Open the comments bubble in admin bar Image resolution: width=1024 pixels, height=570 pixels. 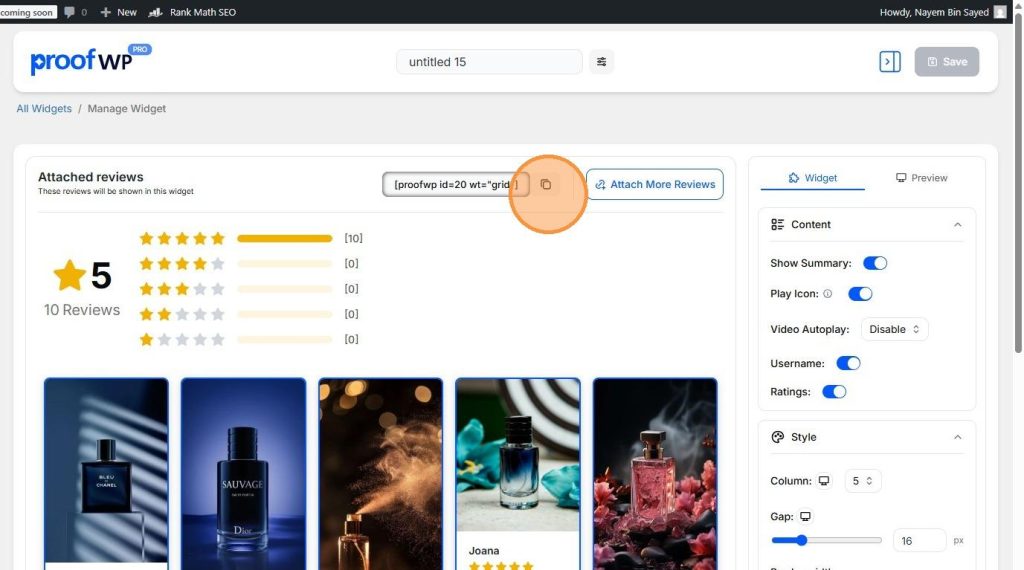69,12
